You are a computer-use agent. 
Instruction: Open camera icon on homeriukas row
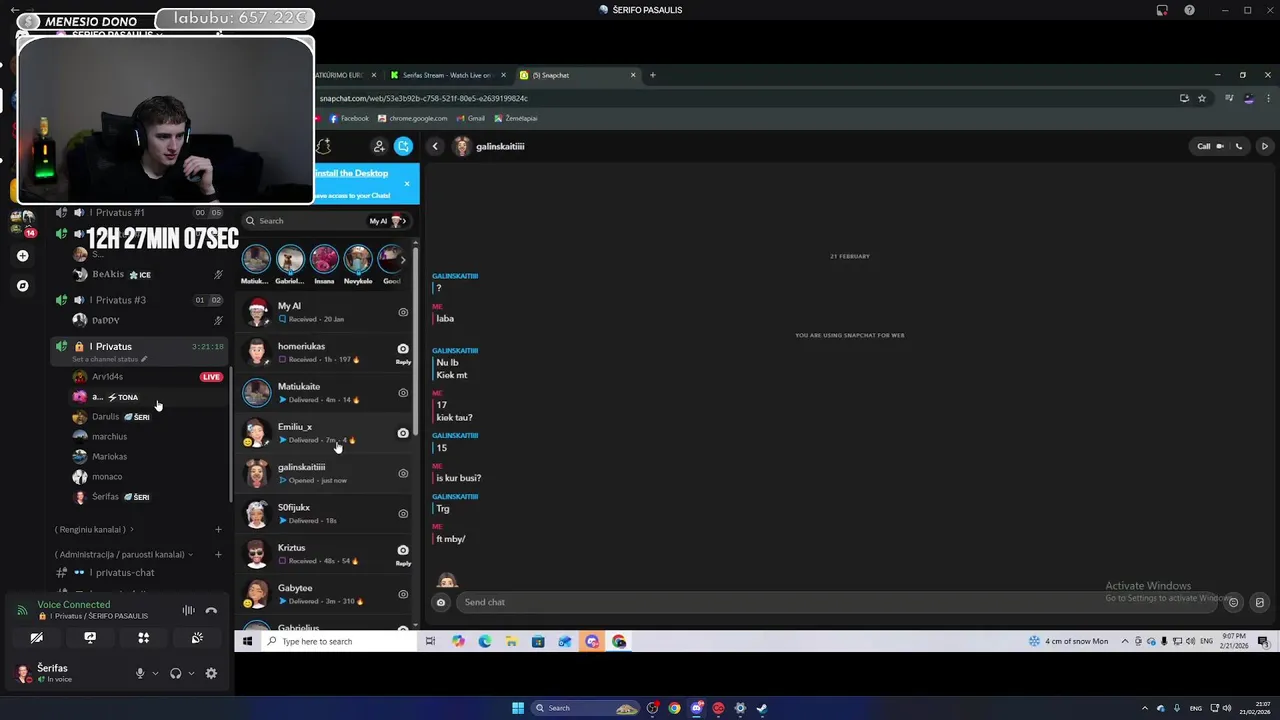403,349
